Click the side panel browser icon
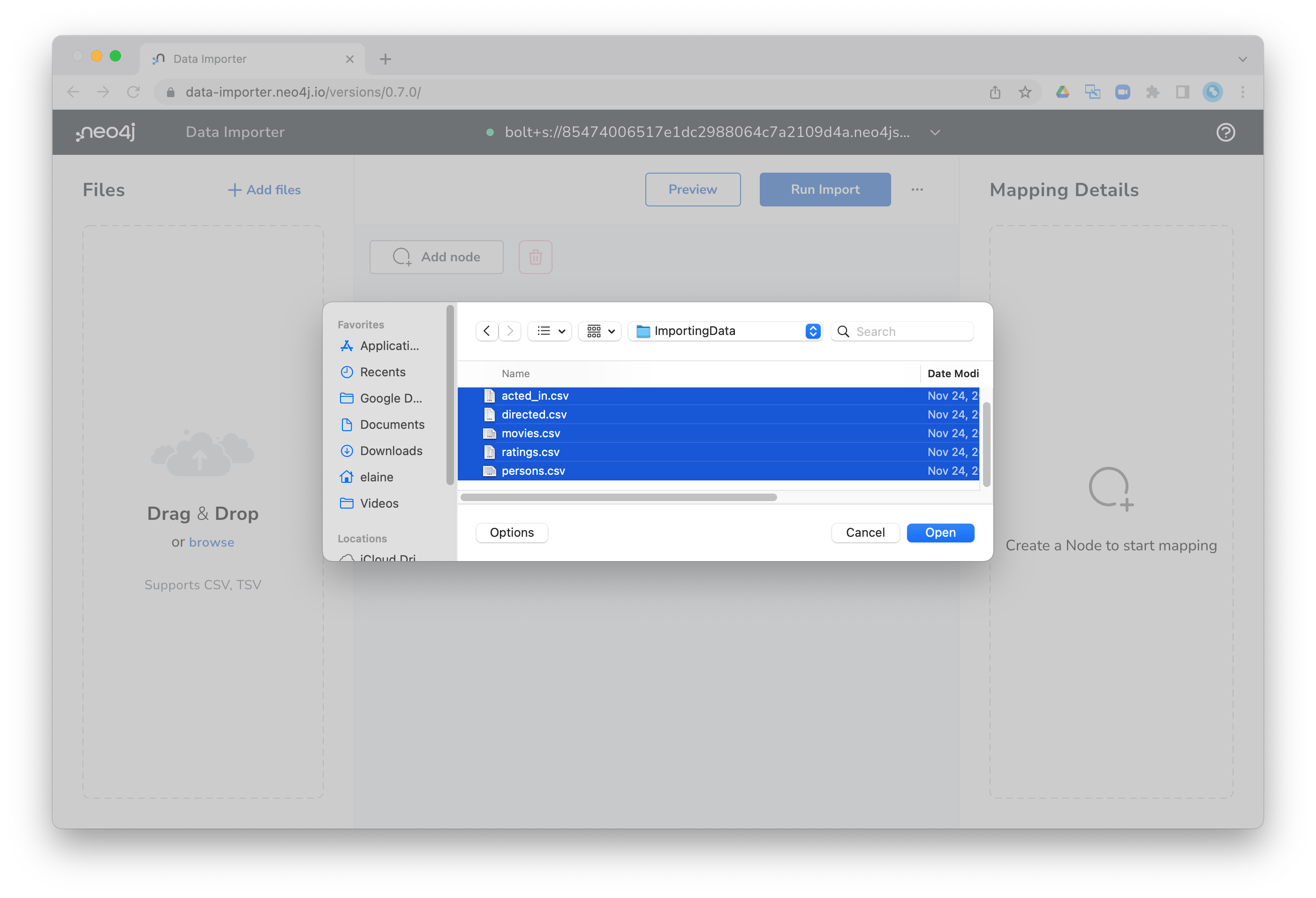 pos(1182,92)
